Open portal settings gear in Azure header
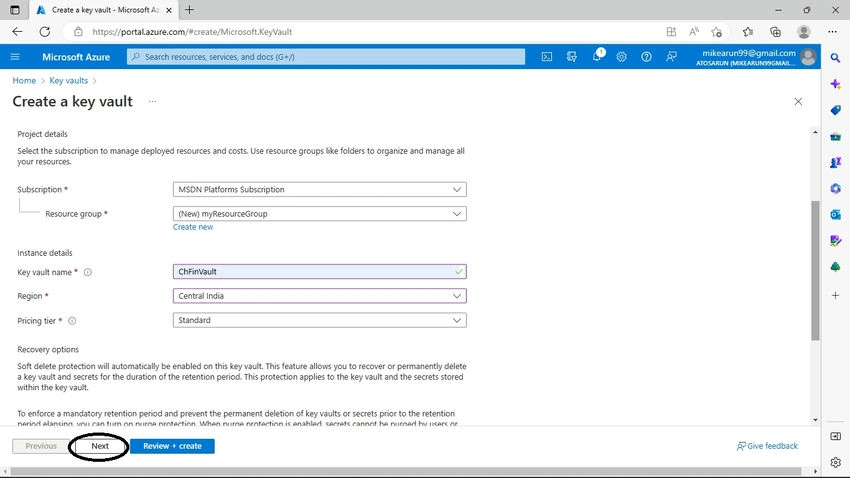The width and height of the screenshot is (850, 478). coord(621,56)
